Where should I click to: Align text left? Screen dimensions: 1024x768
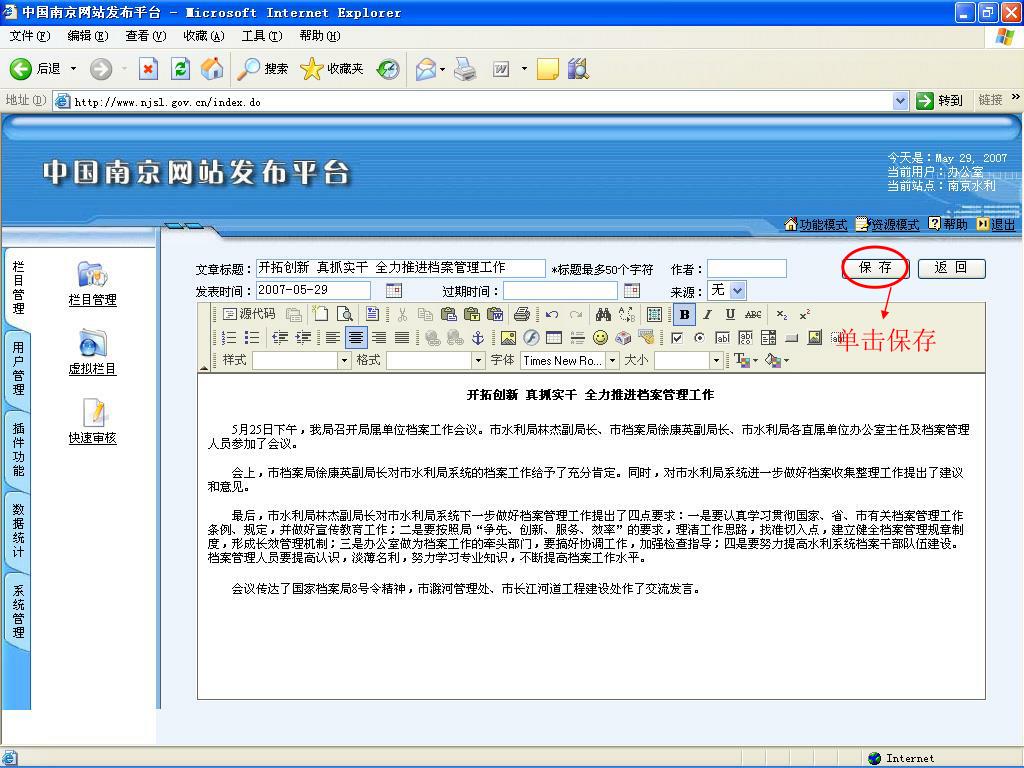tap(333, 337)
